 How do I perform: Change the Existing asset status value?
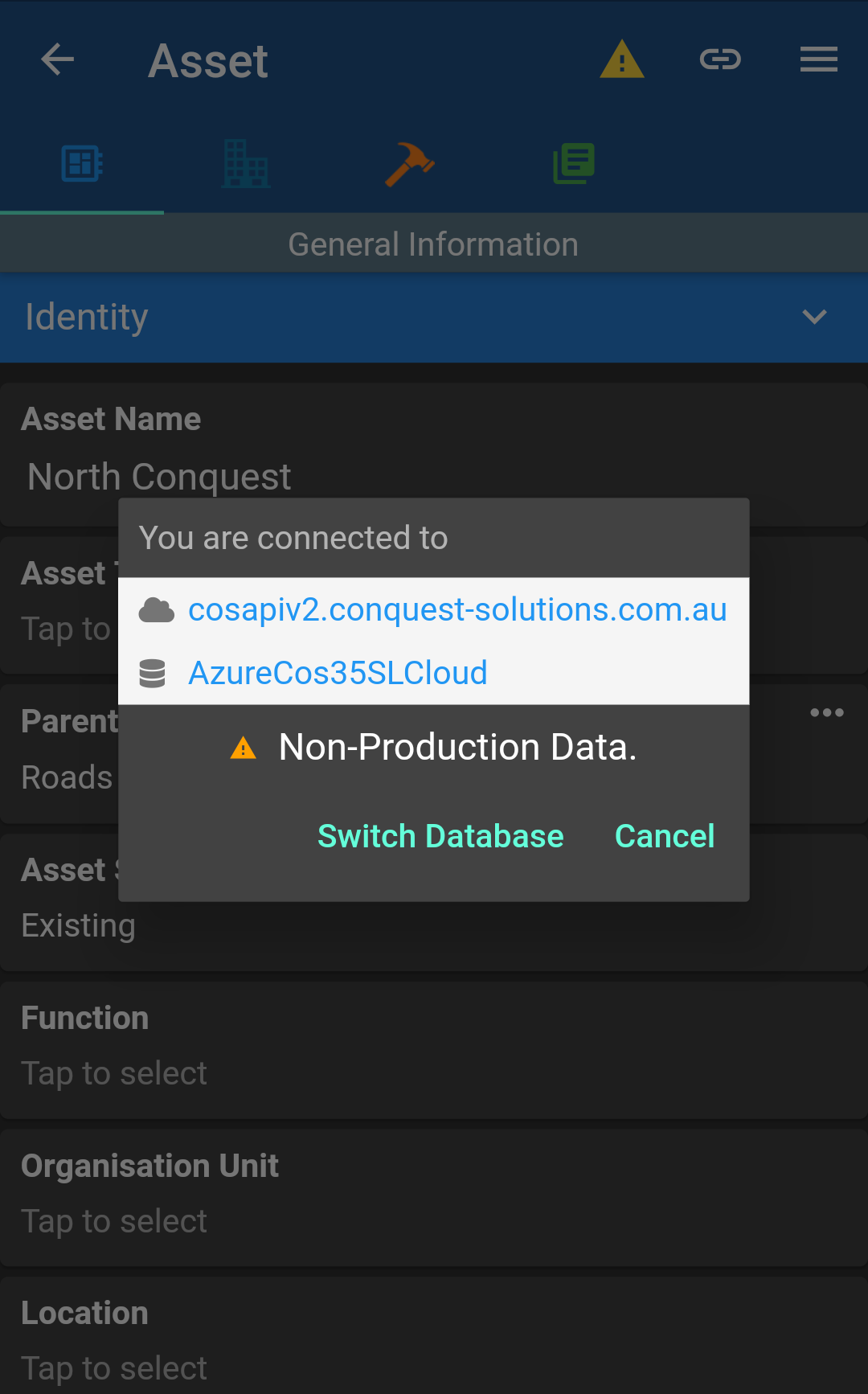78,925
